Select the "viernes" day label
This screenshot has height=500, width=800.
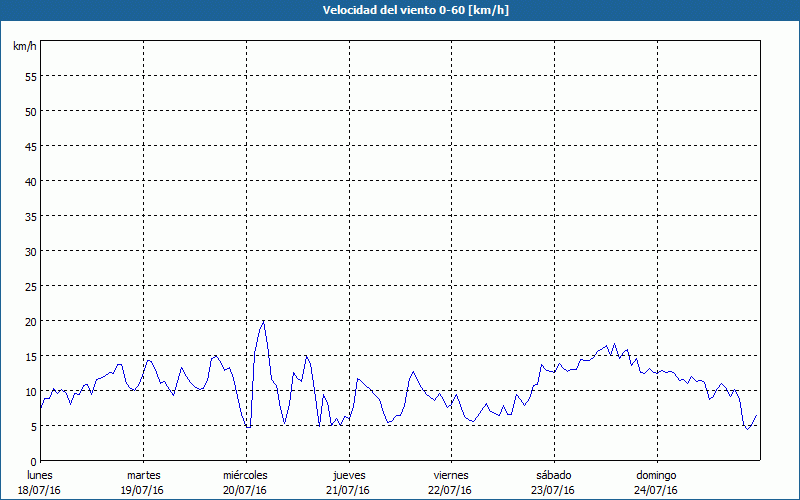450,475
